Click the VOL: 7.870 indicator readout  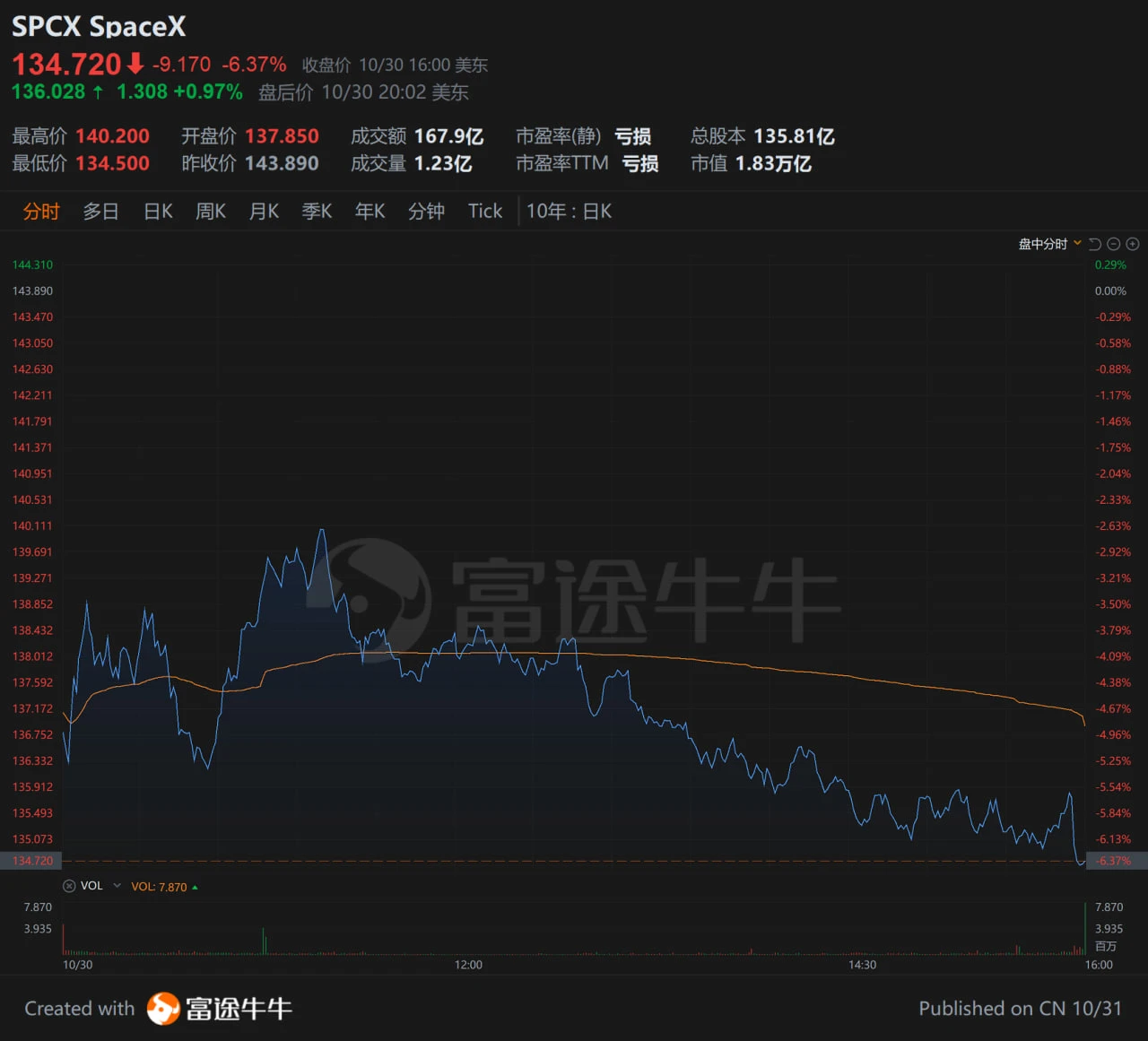click(159, 887)
